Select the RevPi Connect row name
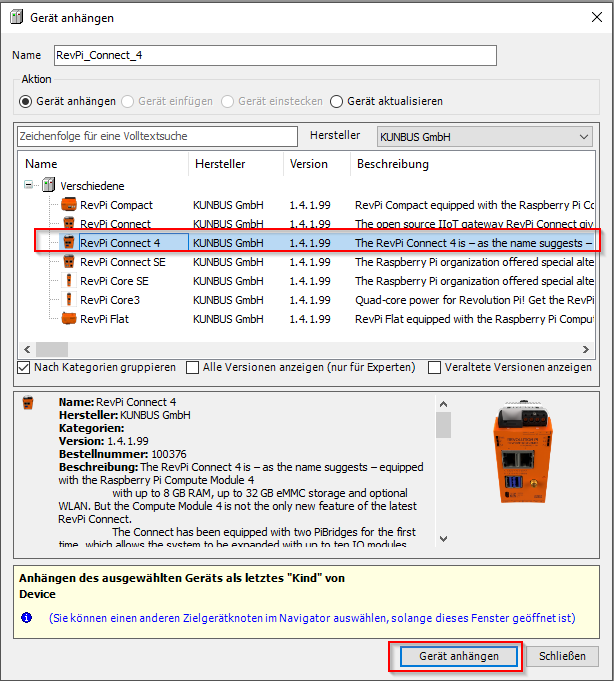The image size is (614, 681). point(116,224)
